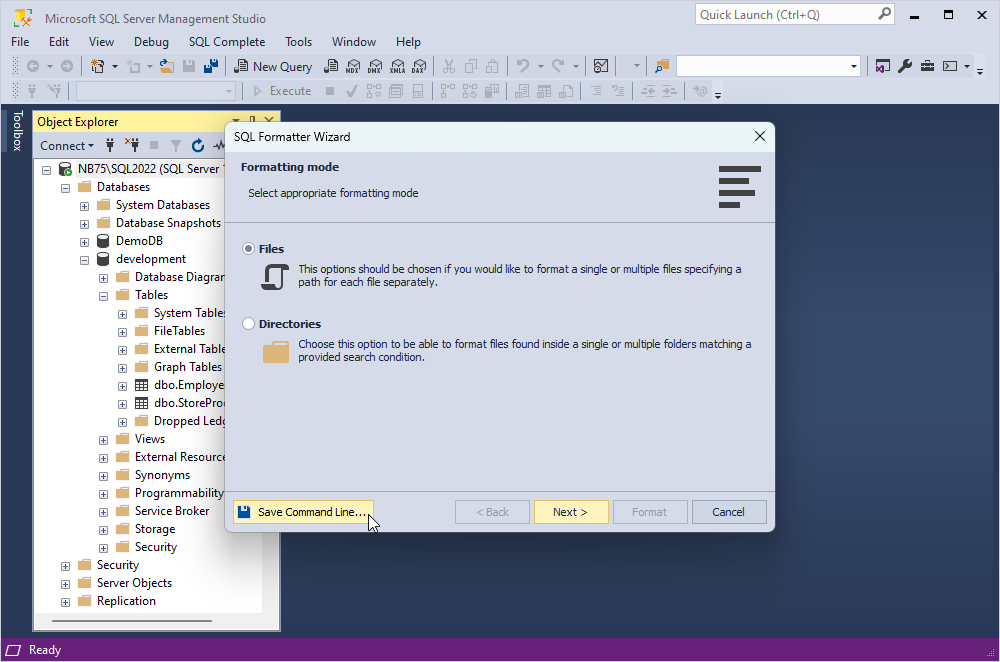
Task: Click the Find in Files icon
Action: tap(662, 66)
